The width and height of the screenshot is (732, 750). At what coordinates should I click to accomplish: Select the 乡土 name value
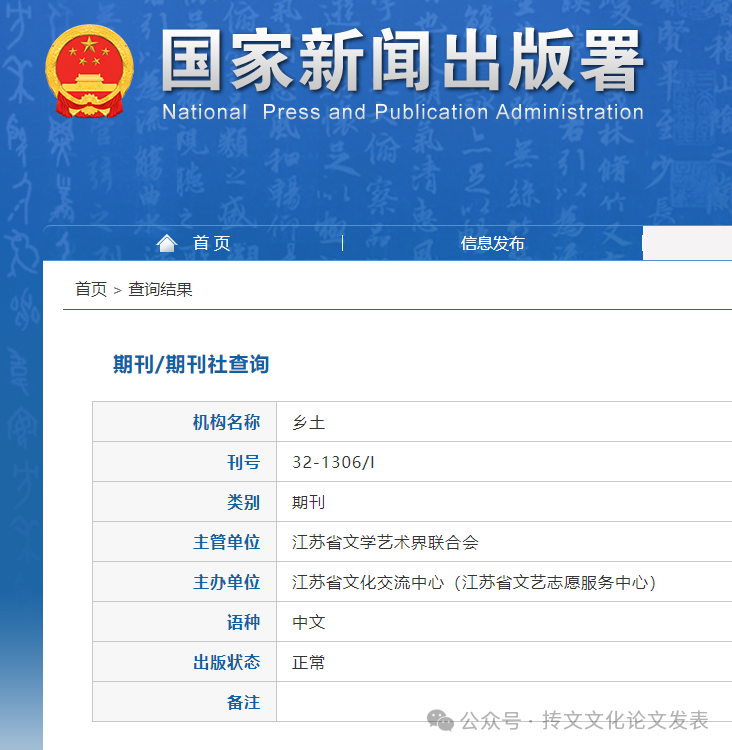(x=309, y=423)
